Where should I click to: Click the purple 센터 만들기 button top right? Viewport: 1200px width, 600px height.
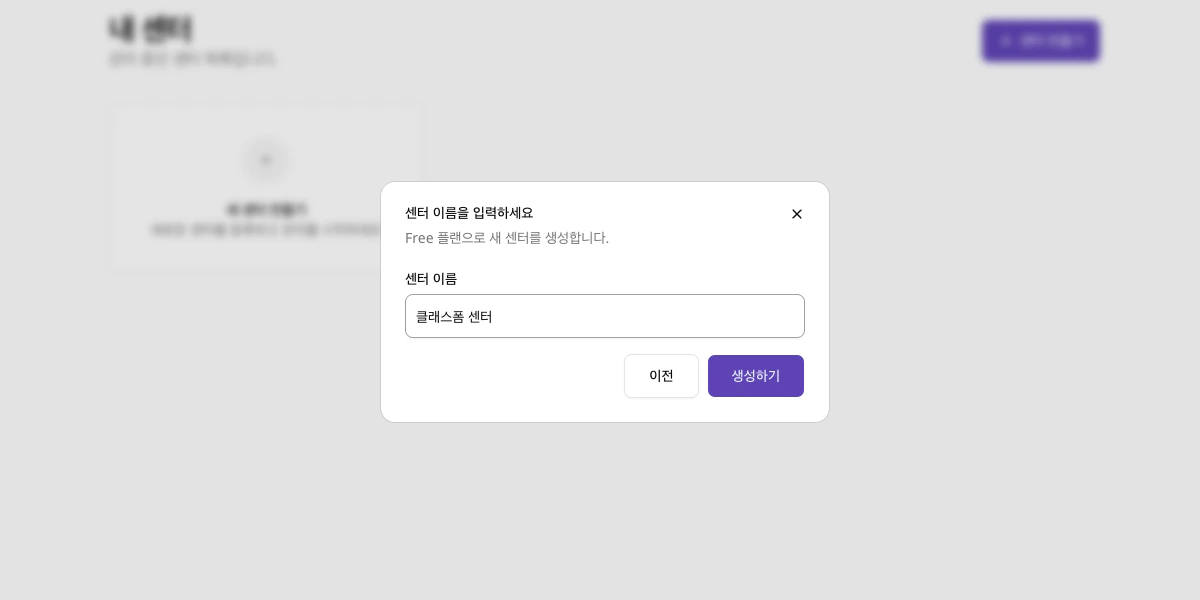pos(1041,41)
